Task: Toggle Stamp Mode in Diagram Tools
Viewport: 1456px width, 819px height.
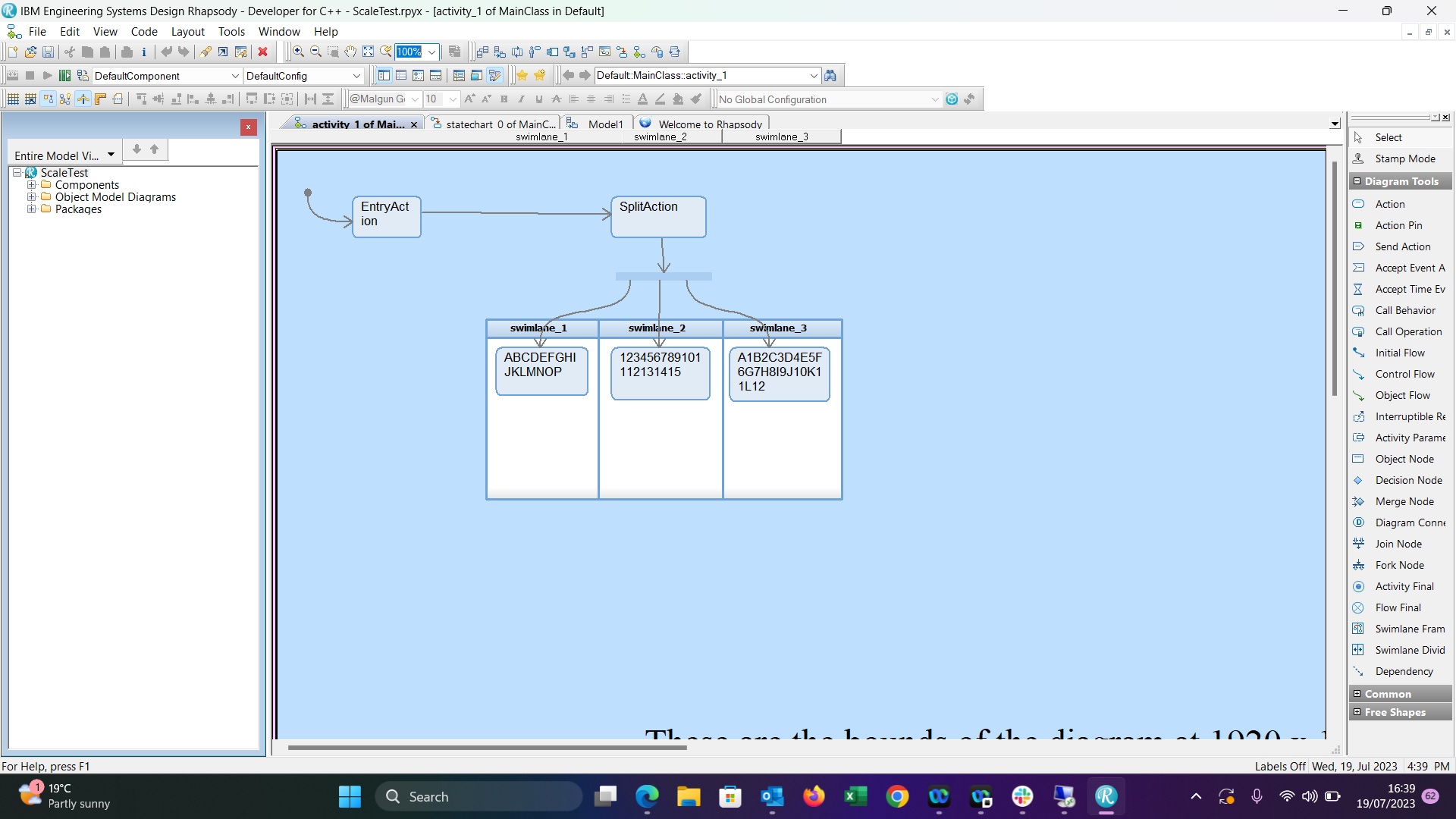Action: (1404, 158)
